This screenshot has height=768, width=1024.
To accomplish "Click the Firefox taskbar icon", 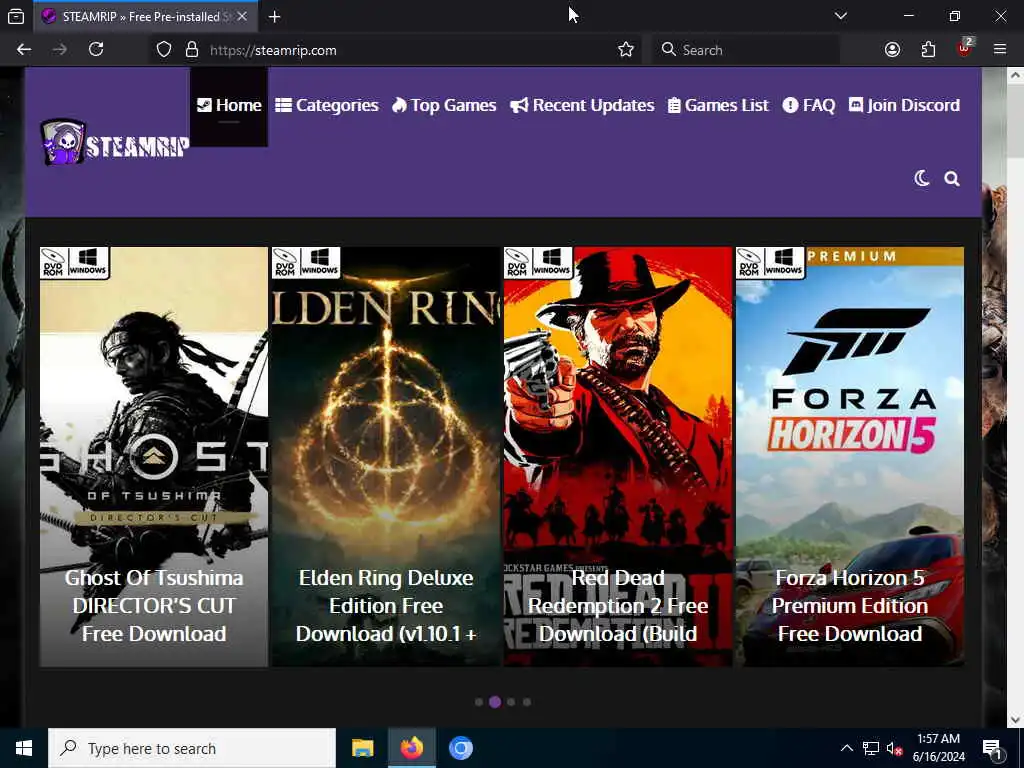I will click(411, 748).
